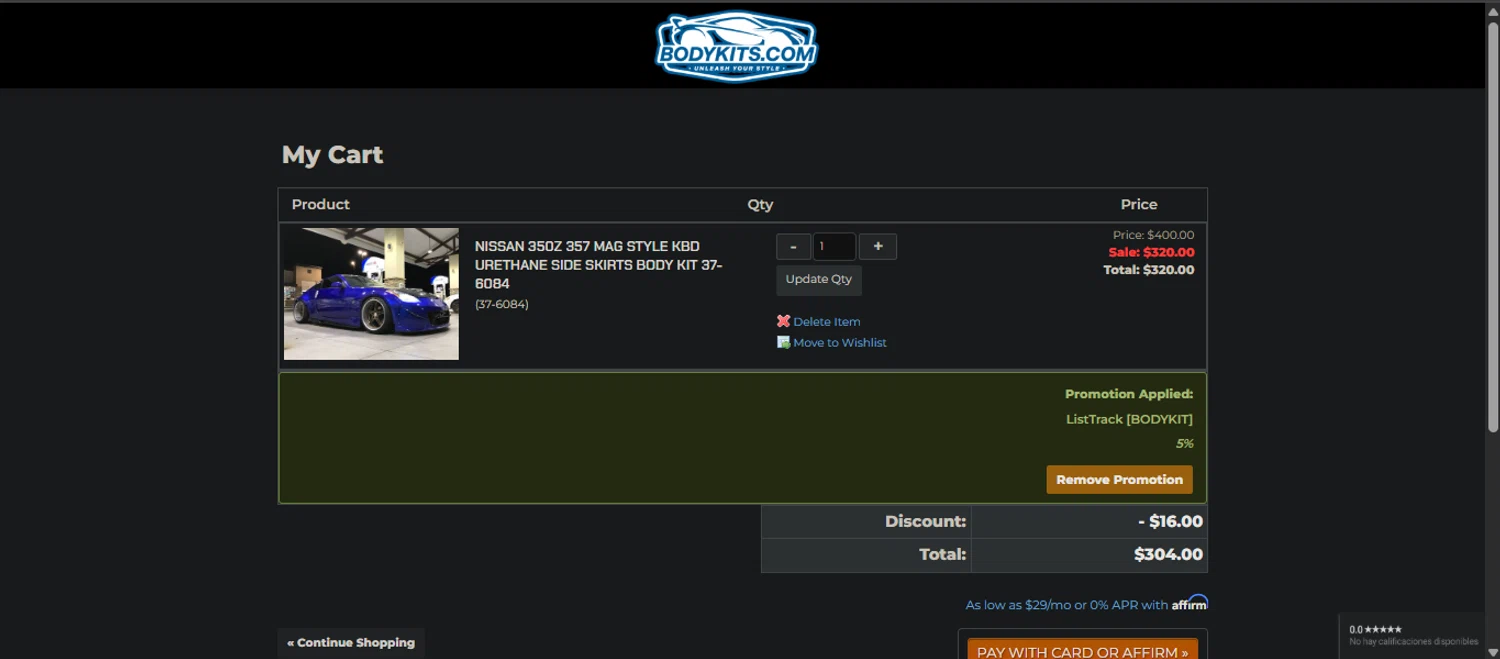Click the Promotion Applied label
Screen dimensions: 1500x659
point(1129,394)
